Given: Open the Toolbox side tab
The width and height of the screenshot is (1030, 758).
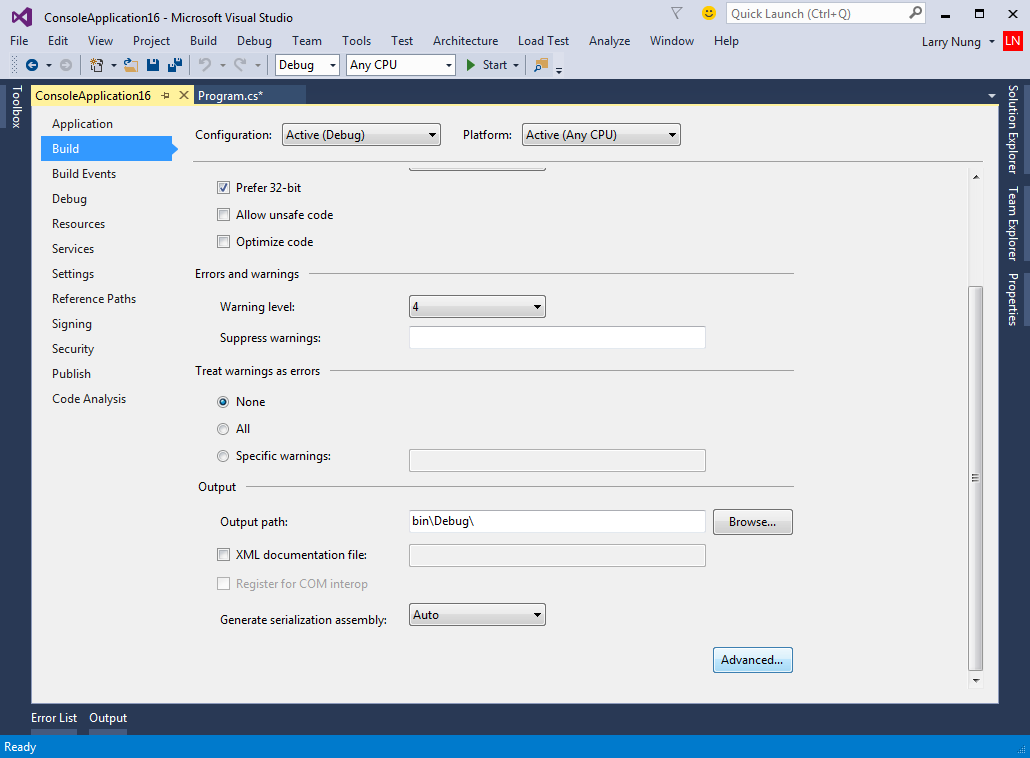Looking at the screenshot, I should (x=16, y=106).
